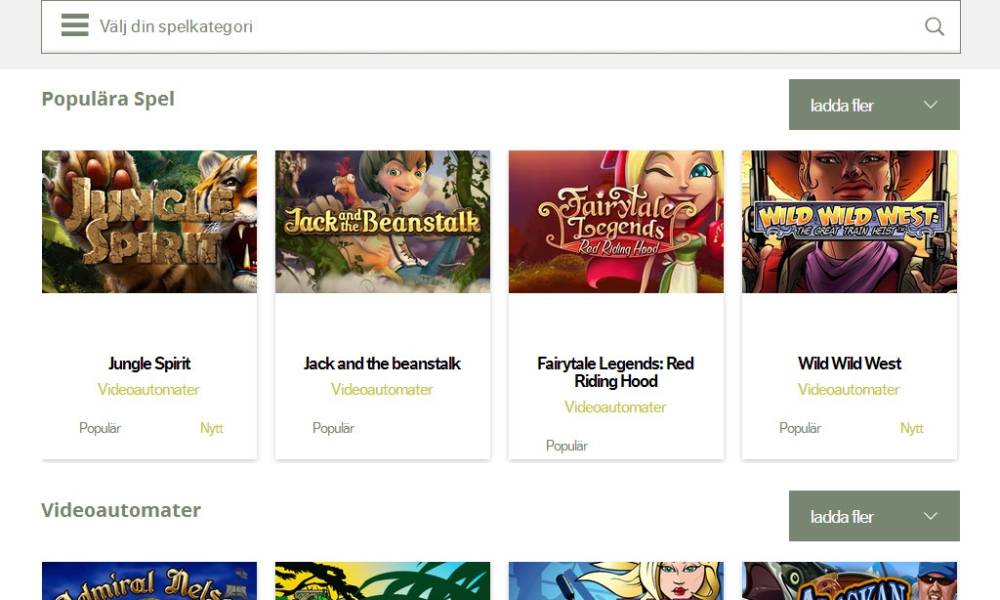Select the Jungle Spirit title link
The width and height of the screenshot is (1000, 600).
149,363
